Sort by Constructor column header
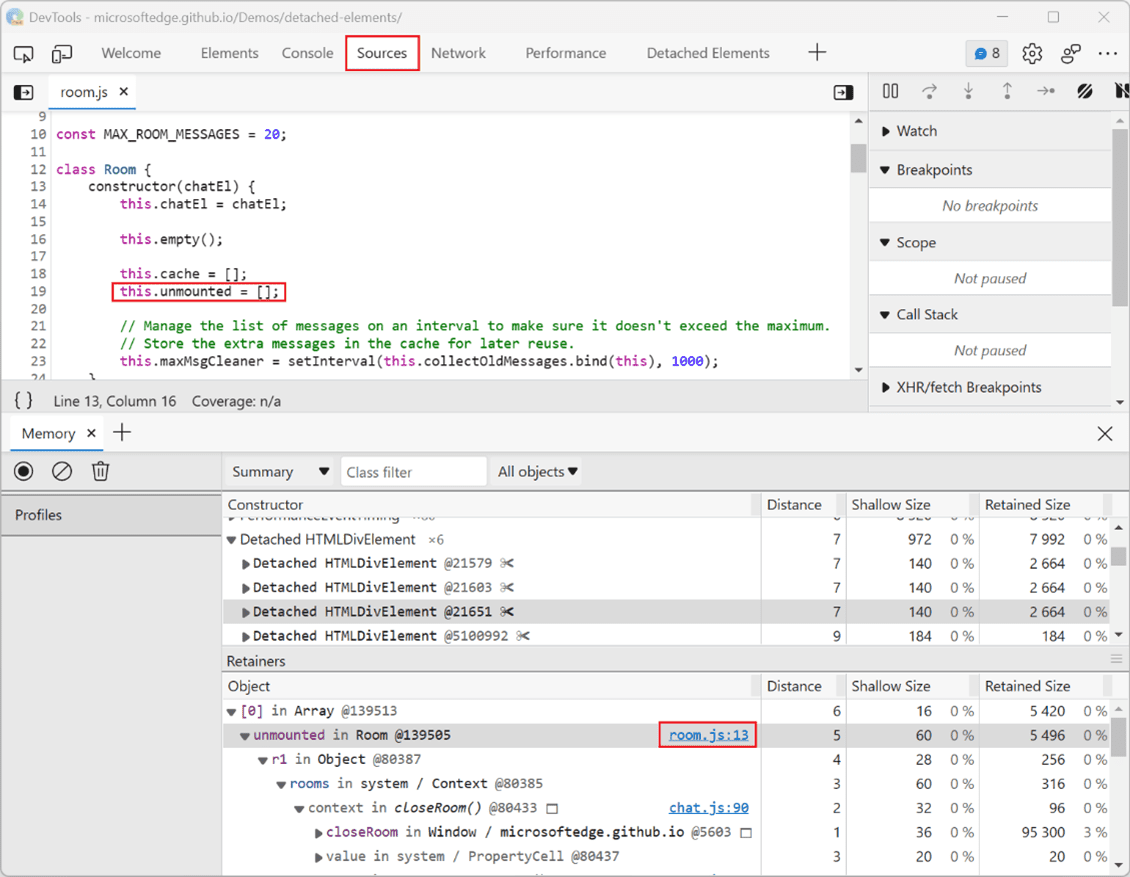 point(491,505)
